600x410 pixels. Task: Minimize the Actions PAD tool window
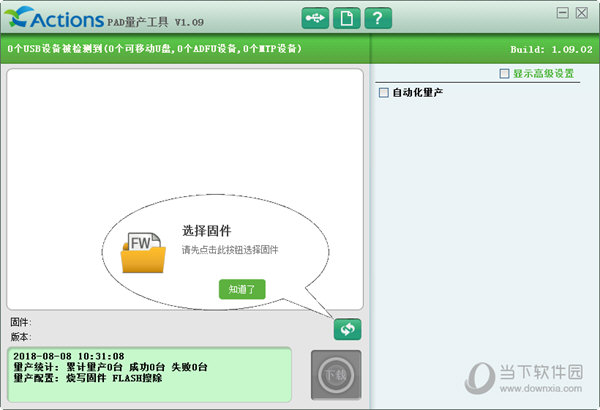click(562, 13)
